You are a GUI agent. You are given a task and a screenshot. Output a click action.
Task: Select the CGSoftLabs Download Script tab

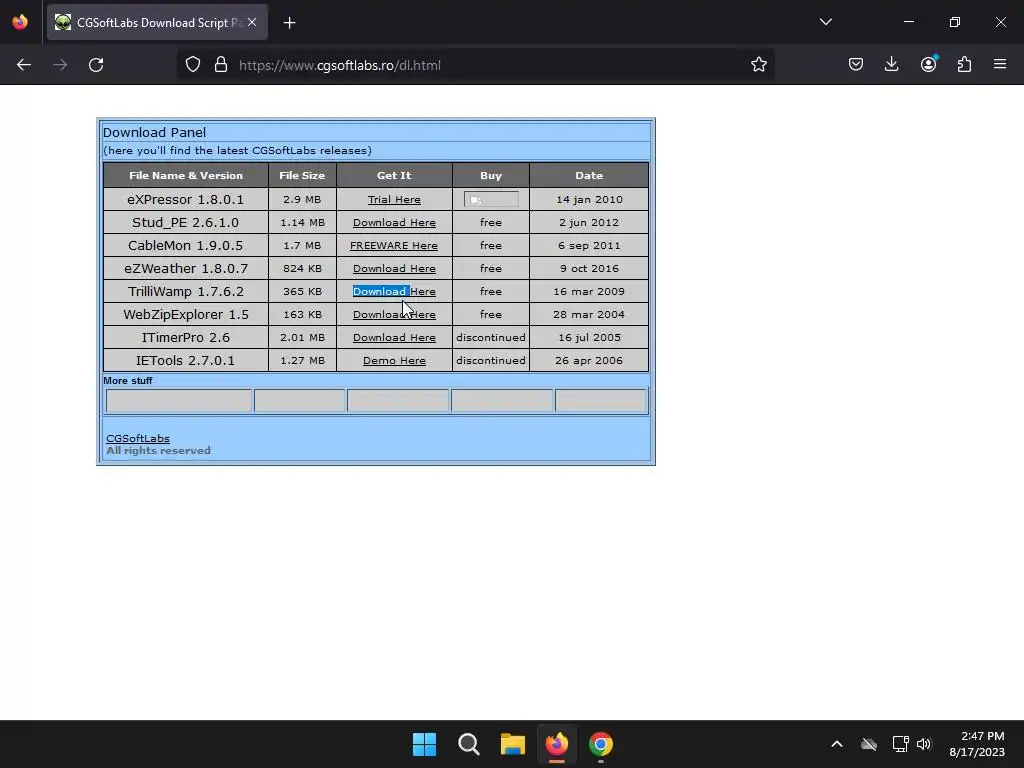[157, 22]
